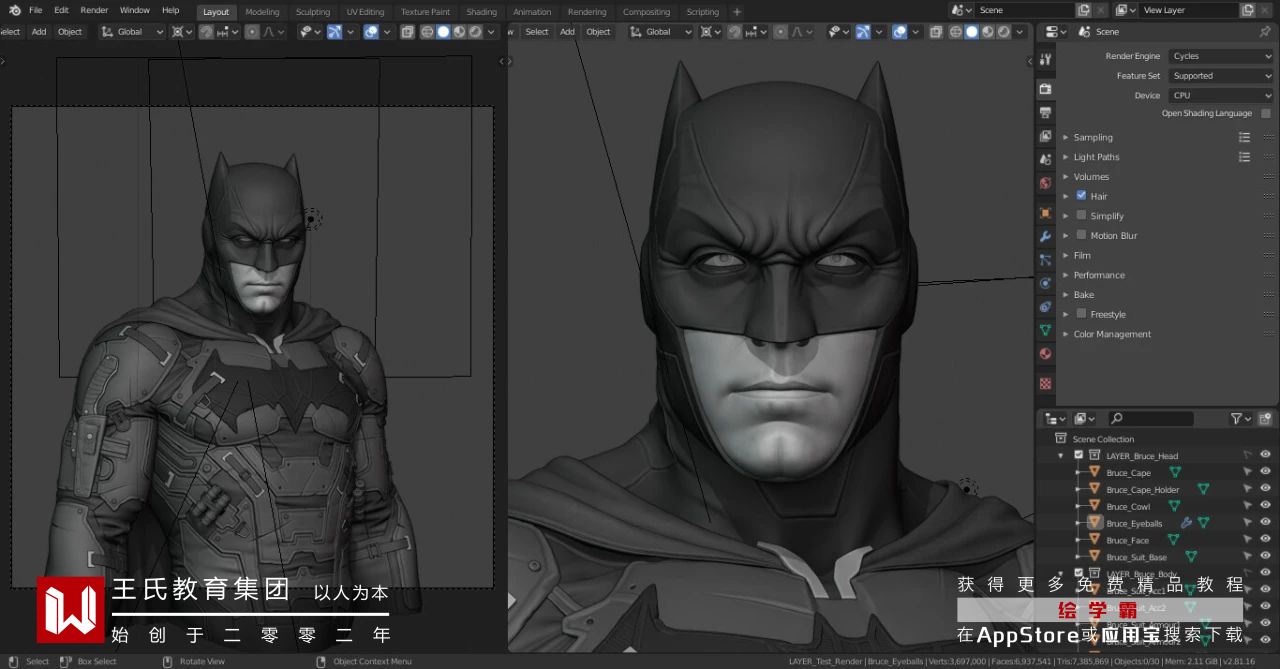Open the Render Engine dropdown showing Cycles
This screenshot has width=1280, height=669.
pyautogui.click(x=1221, y=56)
